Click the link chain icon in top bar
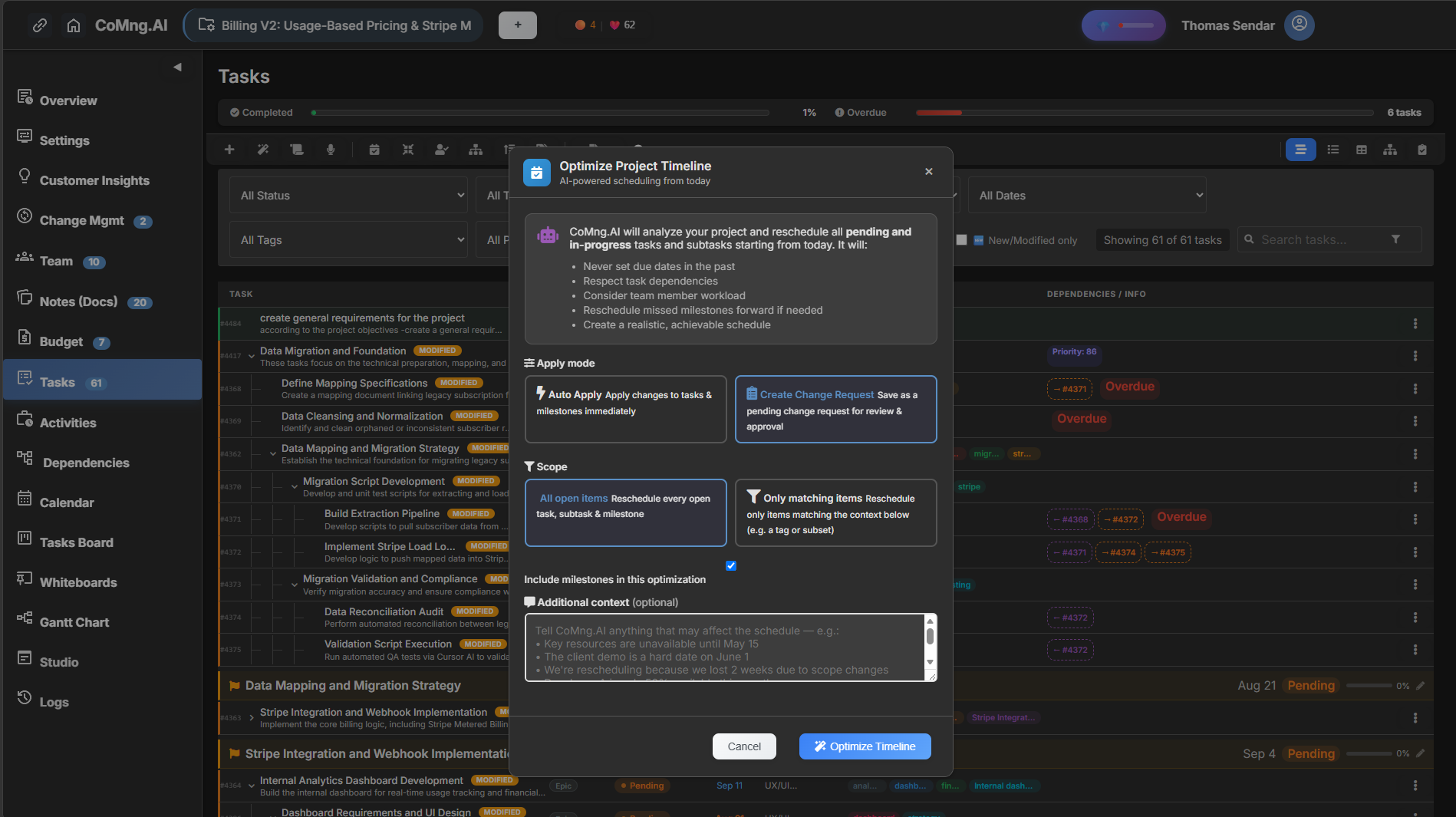The width and height of the screenshot is (1456, 817). point(40,25)
